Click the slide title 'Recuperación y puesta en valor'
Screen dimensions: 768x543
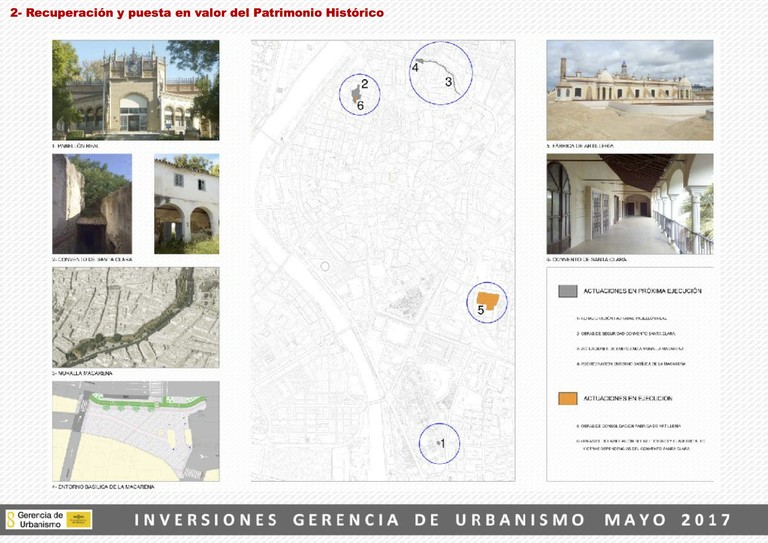(x=197, y=13)
